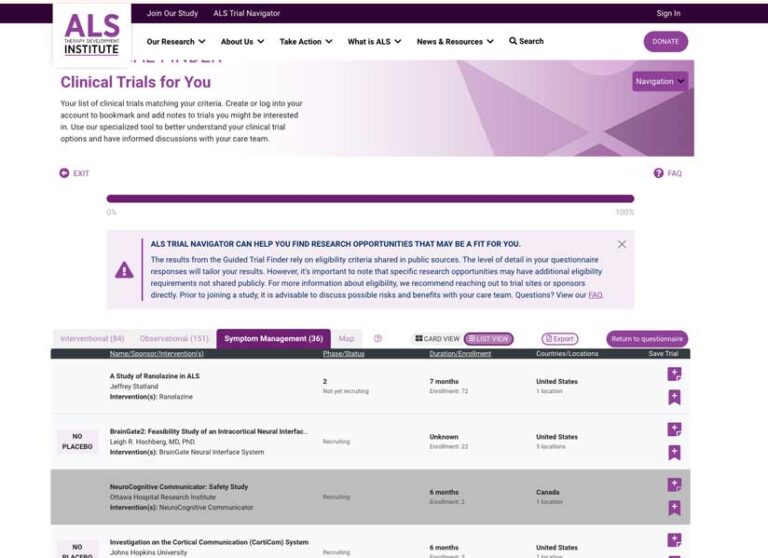Sort by Name/Sponsor/Intervention(s) column

tap(157, 354)
